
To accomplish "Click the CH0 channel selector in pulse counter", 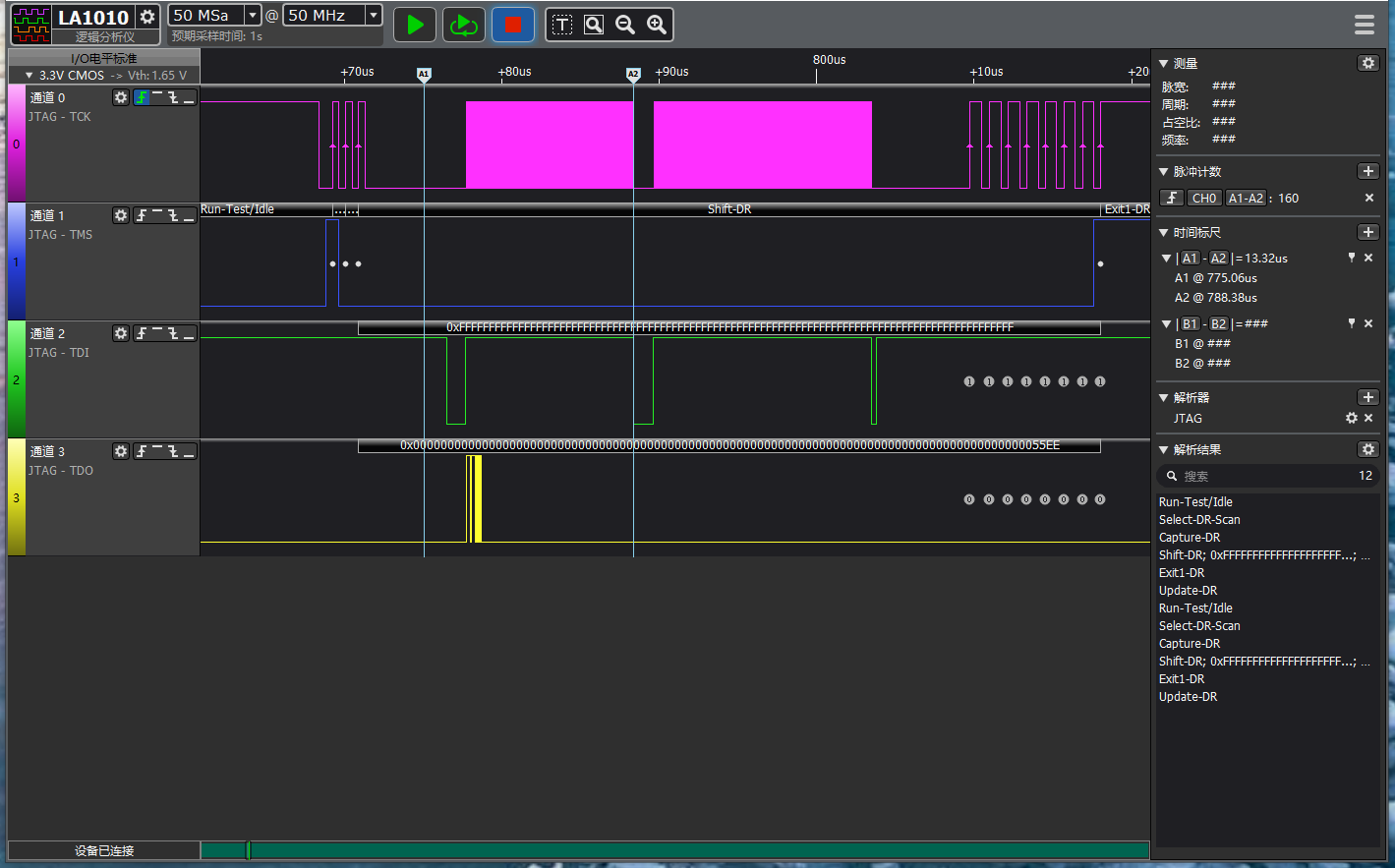I will click(1204, 198).
